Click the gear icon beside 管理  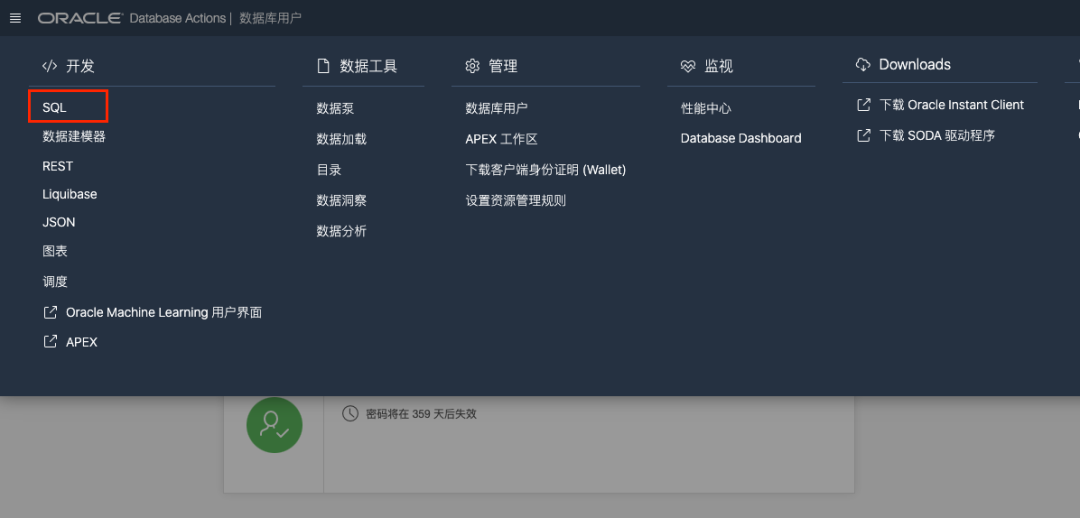tap(472, 66)
